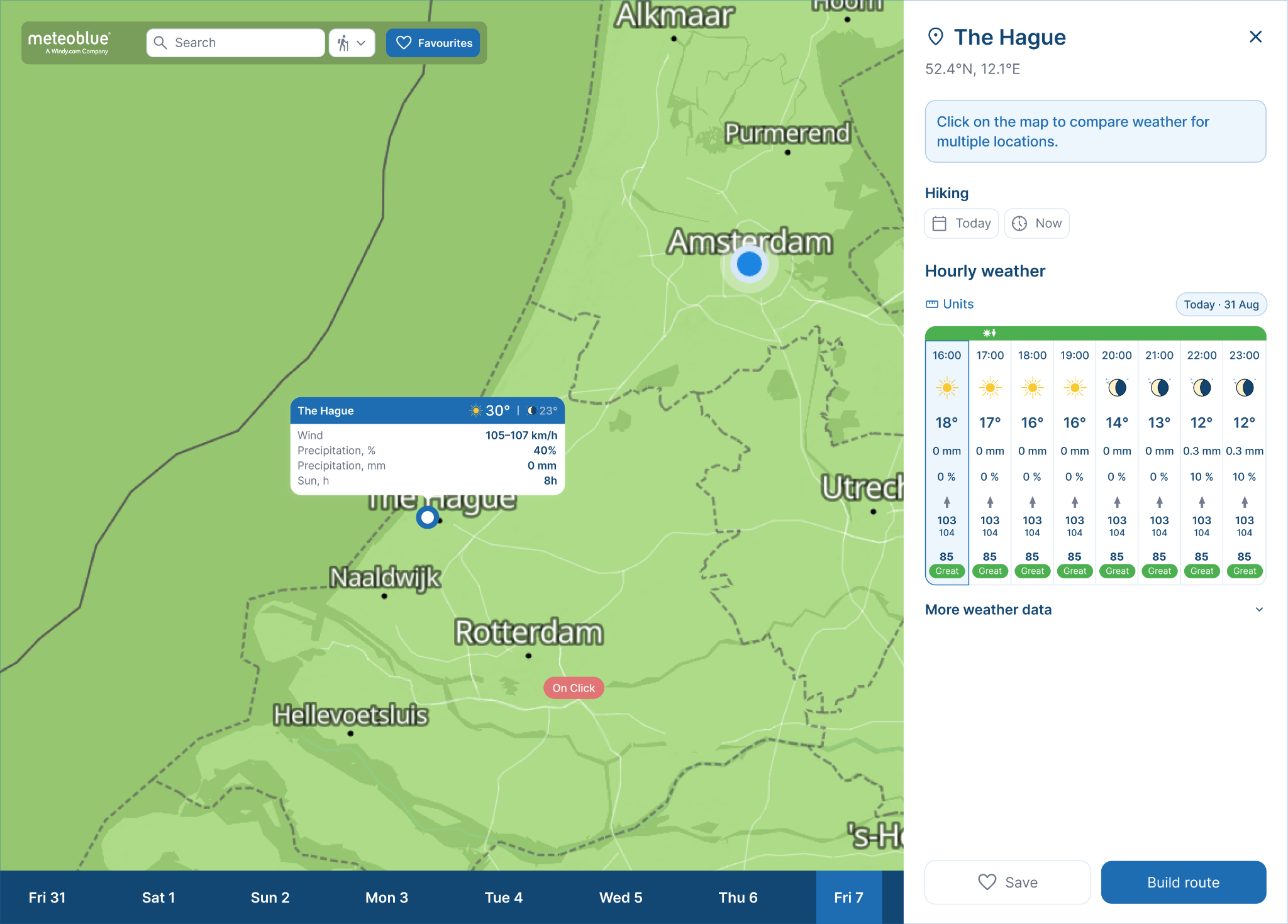Click The Hague map marker
Image resolution: width=1288 pixels, height=924 pixels.
tap(428, 517)
